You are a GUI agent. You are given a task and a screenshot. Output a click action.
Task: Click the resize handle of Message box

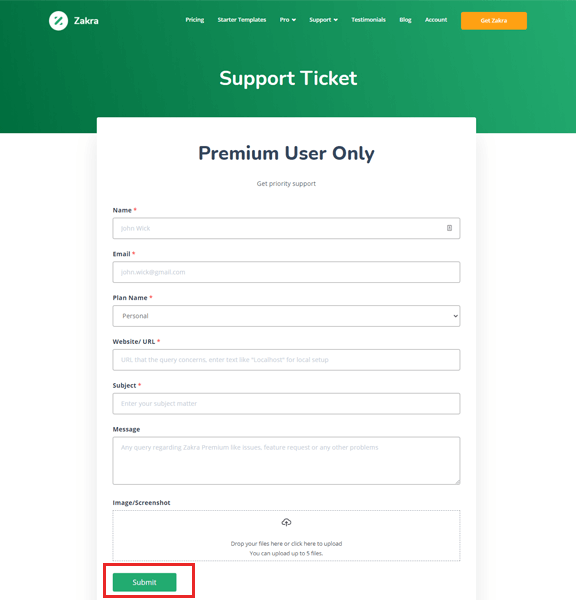tap(457, 481)
